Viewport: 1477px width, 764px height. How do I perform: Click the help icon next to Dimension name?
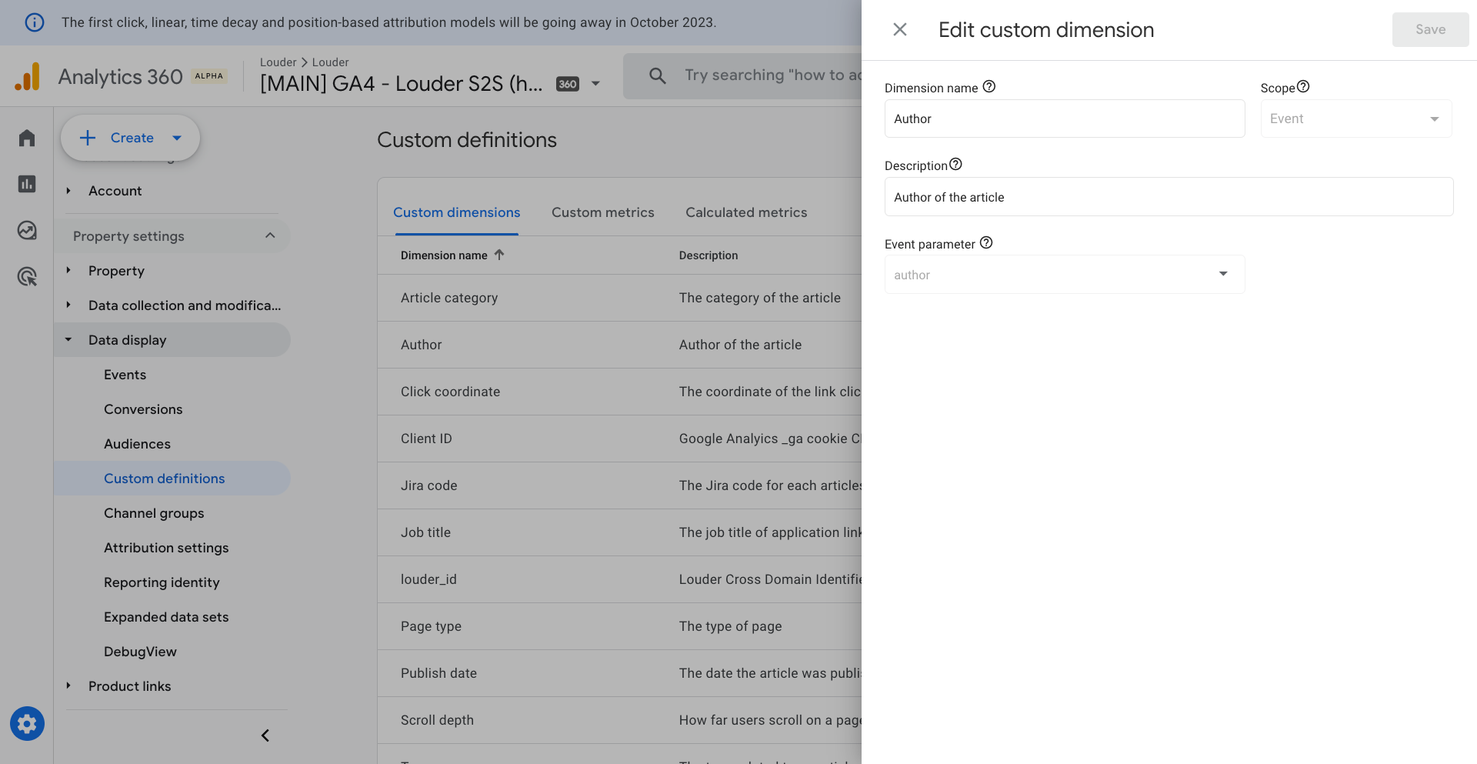[989, 87]
